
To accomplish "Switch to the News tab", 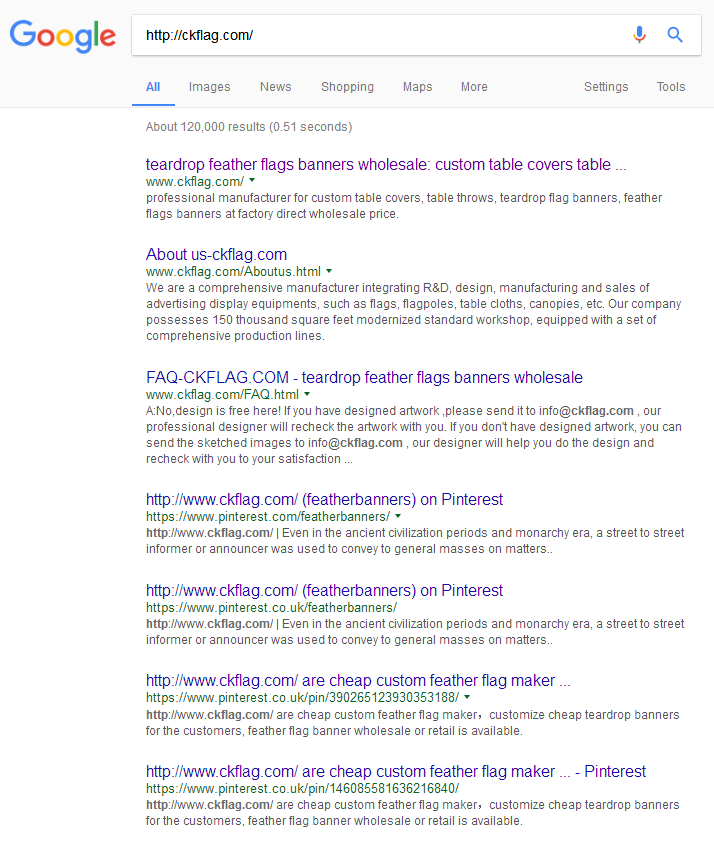I will coord(275,87).
